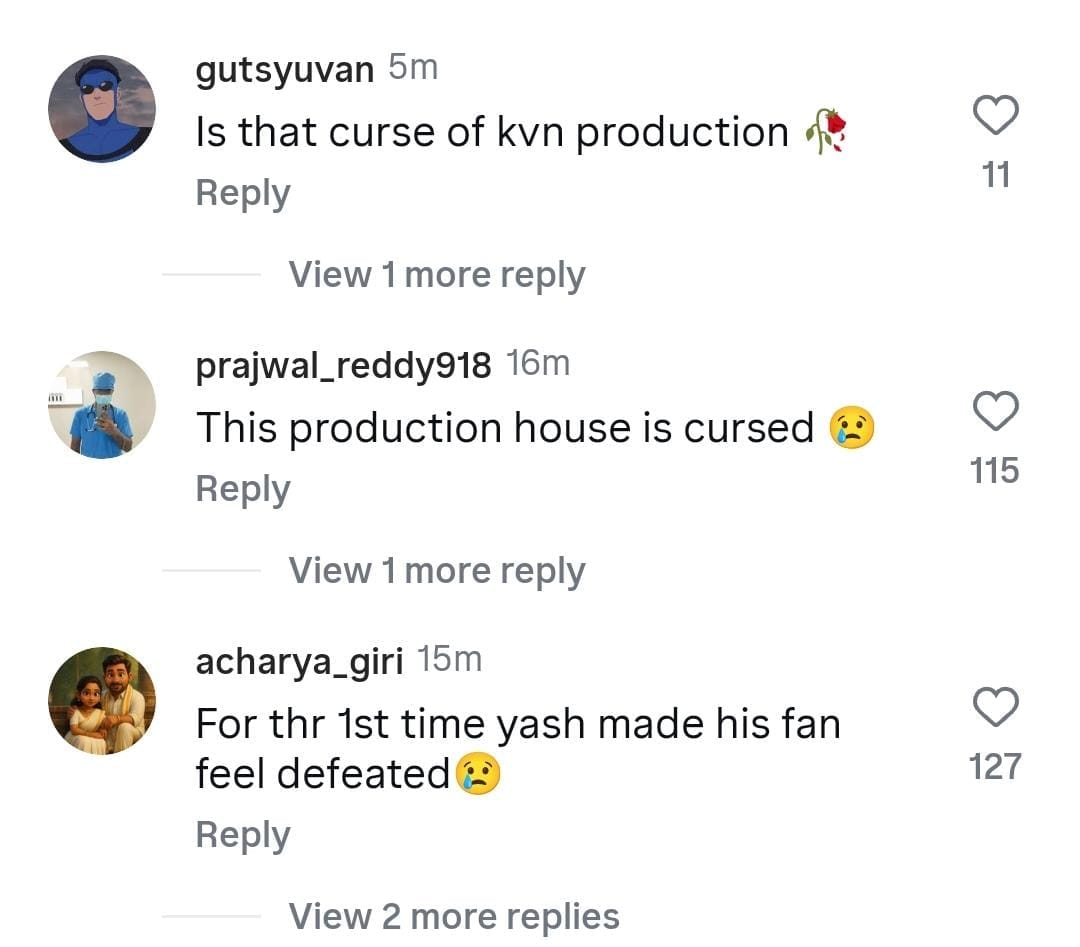Show 2 more replies under acharya_giri's comment
This screenshot has width=1080, height=947.
[x=454, y=917]
